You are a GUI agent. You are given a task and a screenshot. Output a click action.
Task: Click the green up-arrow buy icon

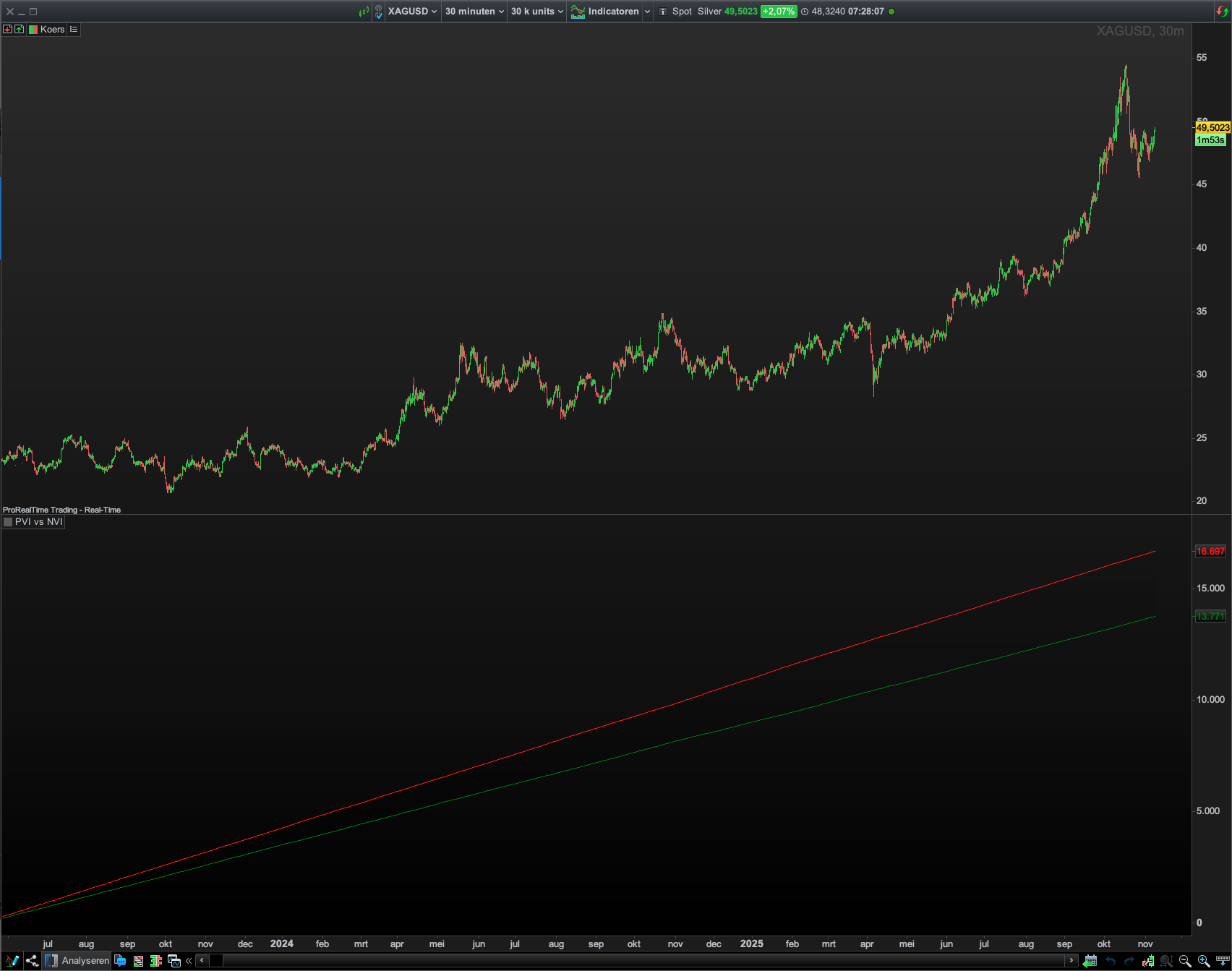point(20,29)
